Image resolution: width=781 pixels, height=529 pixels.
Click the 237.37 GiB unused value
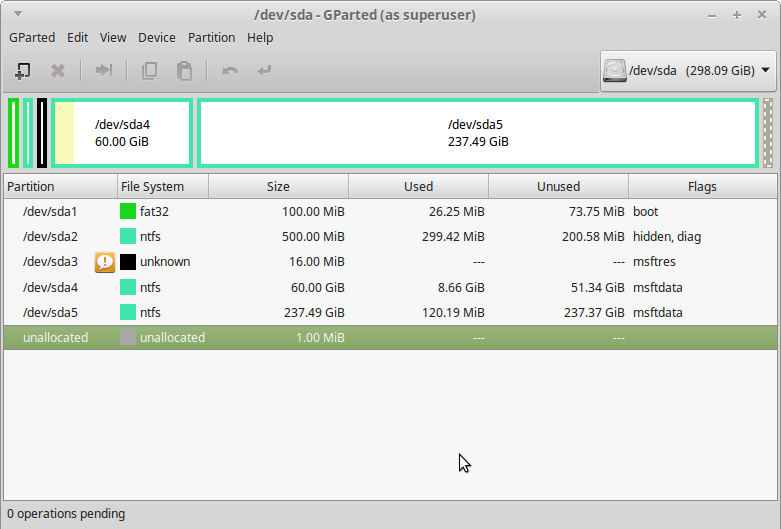click(x=594, y=312)
